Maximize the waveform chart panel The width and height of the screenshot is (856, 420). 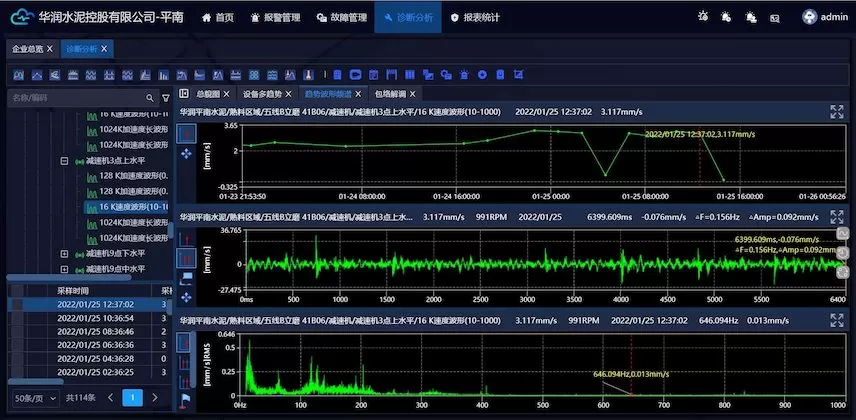pyautogui.click(x=836, y=217)
